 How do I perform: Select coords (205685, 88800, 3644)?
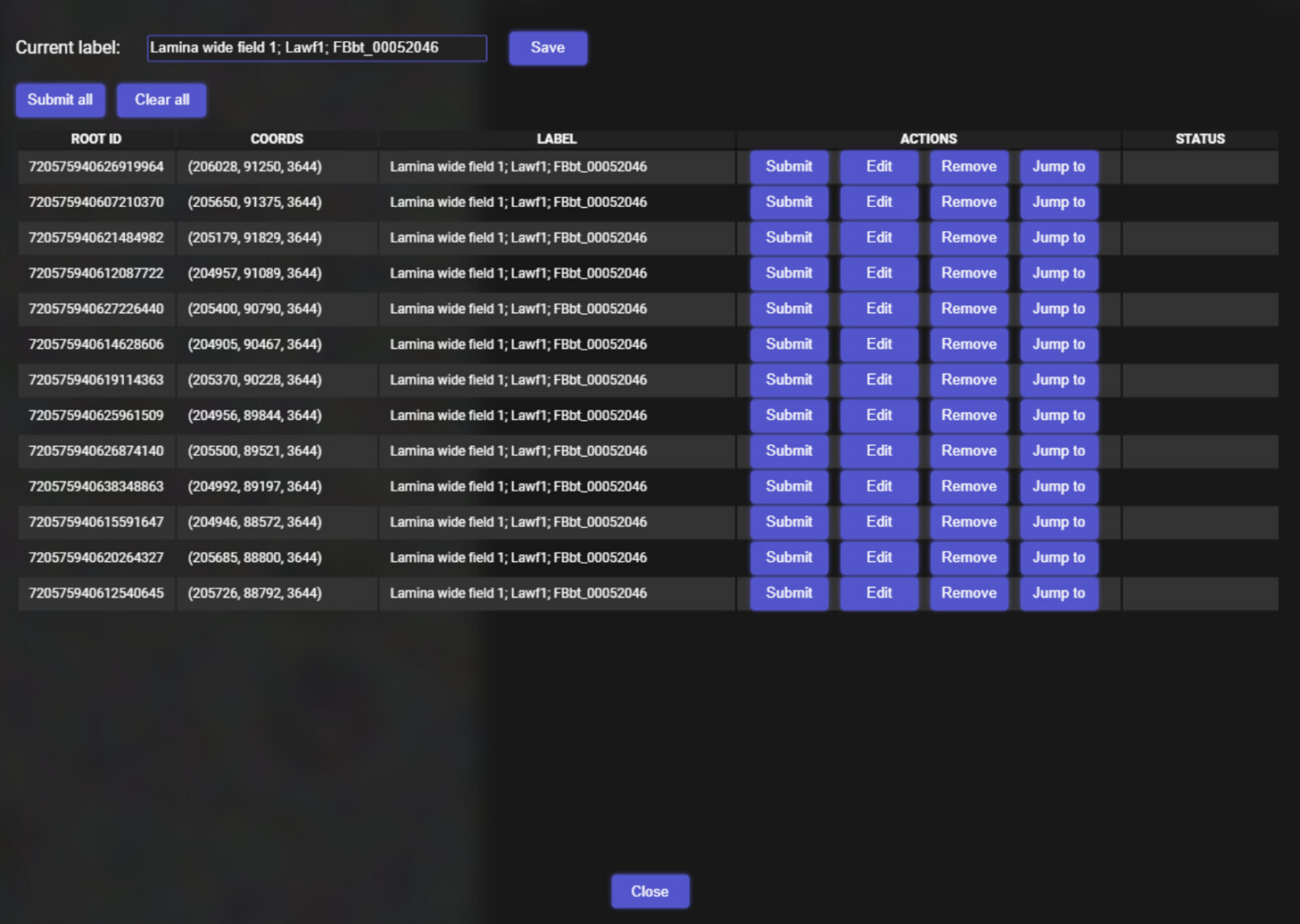[x=255, y=558]
